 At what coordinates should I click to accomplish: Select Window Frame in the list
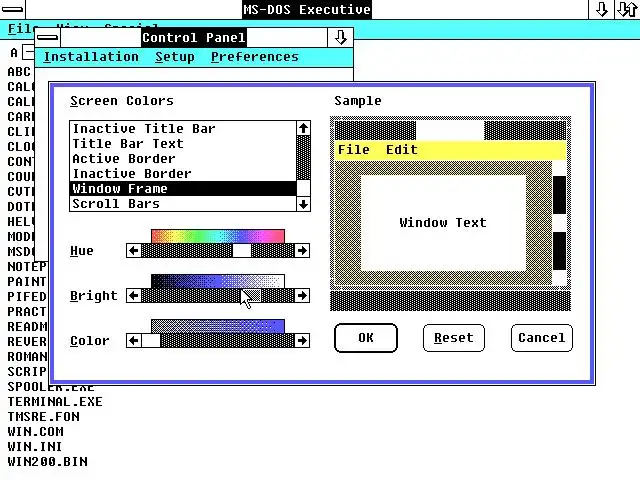[x=183, y=189]
